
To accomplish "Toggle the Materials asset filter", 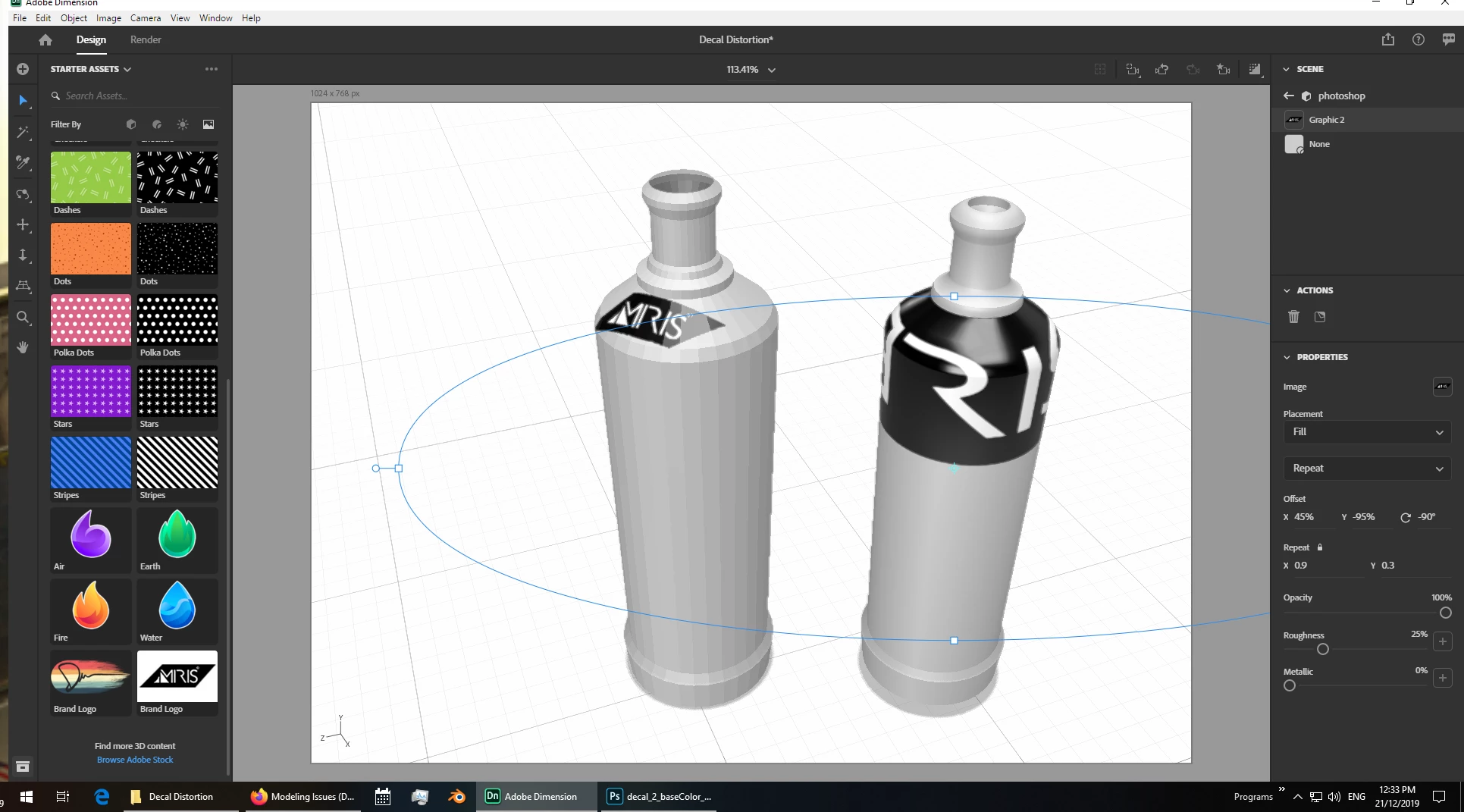I will pos(157,124).
